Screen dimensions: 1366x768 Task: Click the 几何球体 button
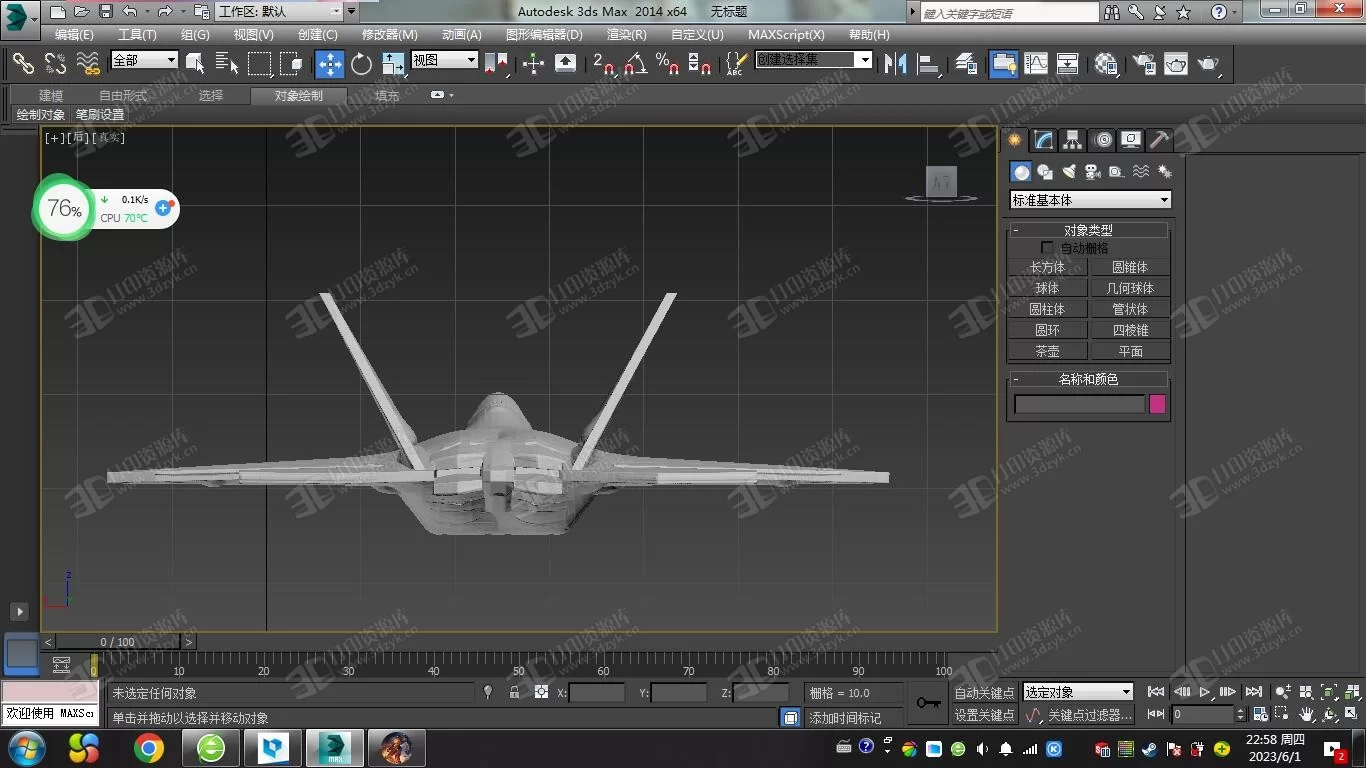tap(1130, 288)
